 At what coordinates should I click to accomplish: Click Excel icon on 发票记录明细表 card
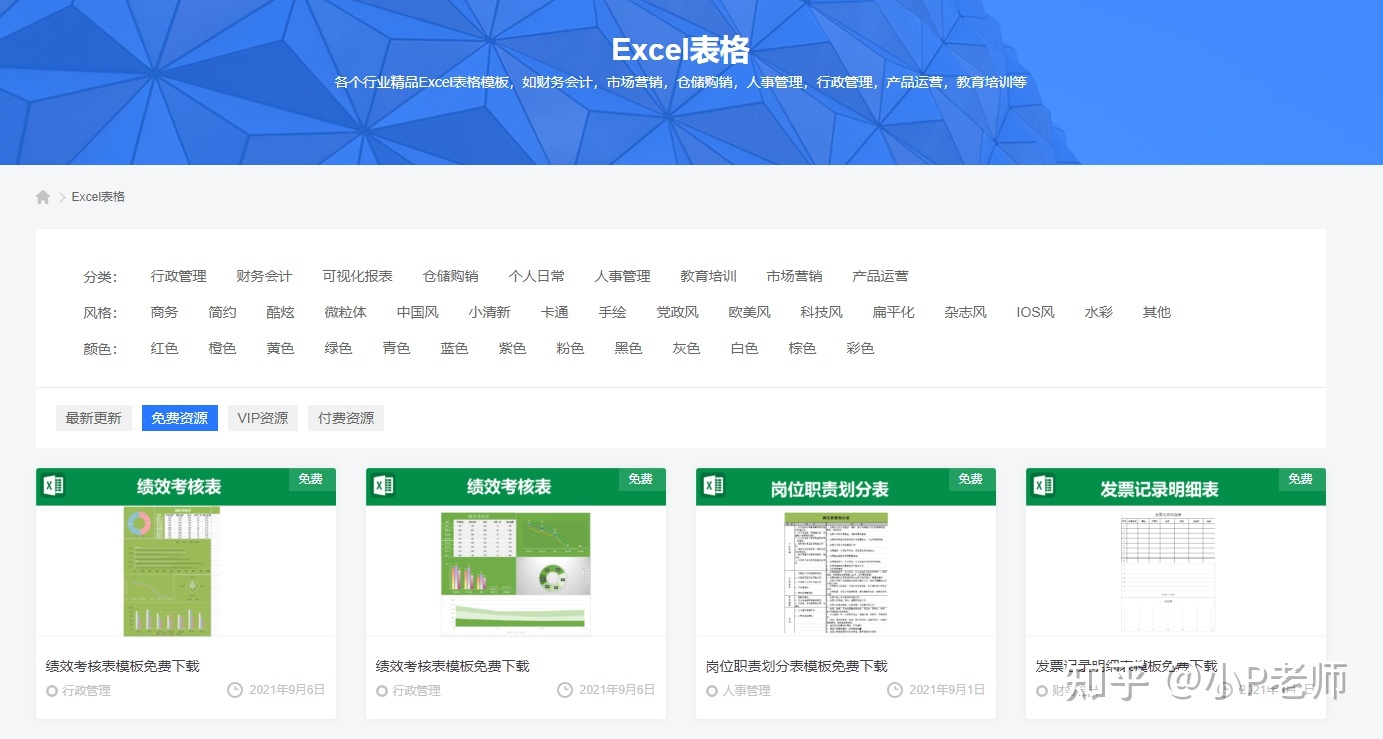tap(1043, 486)
